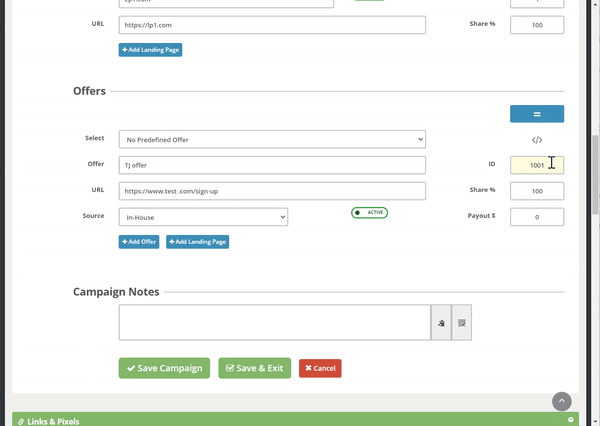The width and height of the screenshot is (600, 426).
Task: Click the Add Offer button
Action: (x=139, y=242)
